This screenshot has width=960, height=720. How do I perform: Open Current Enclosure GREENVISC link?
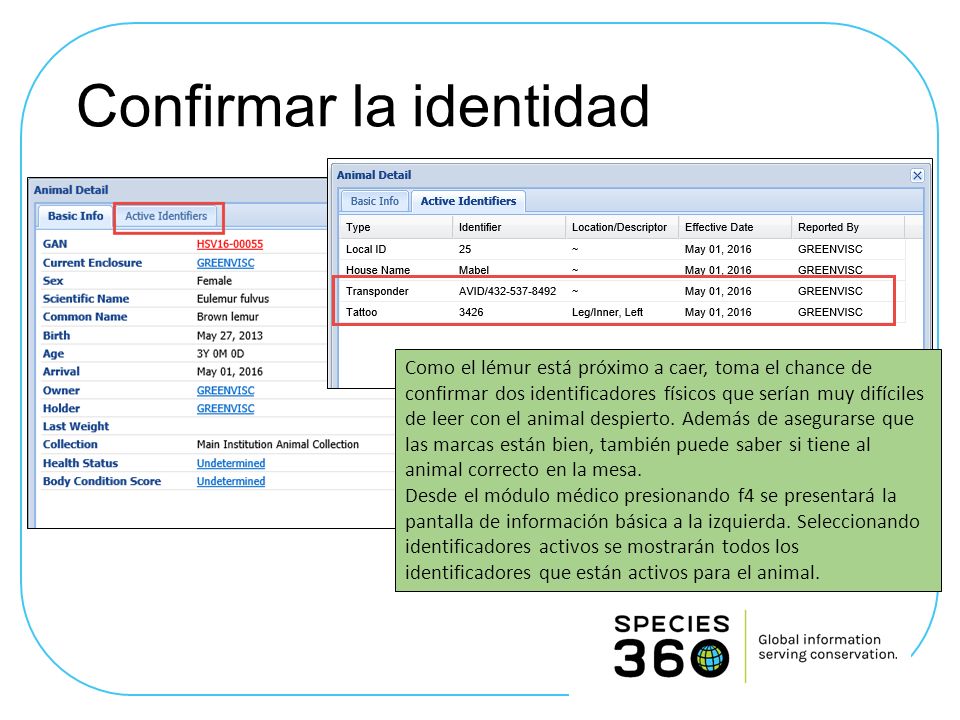point(225,263)
